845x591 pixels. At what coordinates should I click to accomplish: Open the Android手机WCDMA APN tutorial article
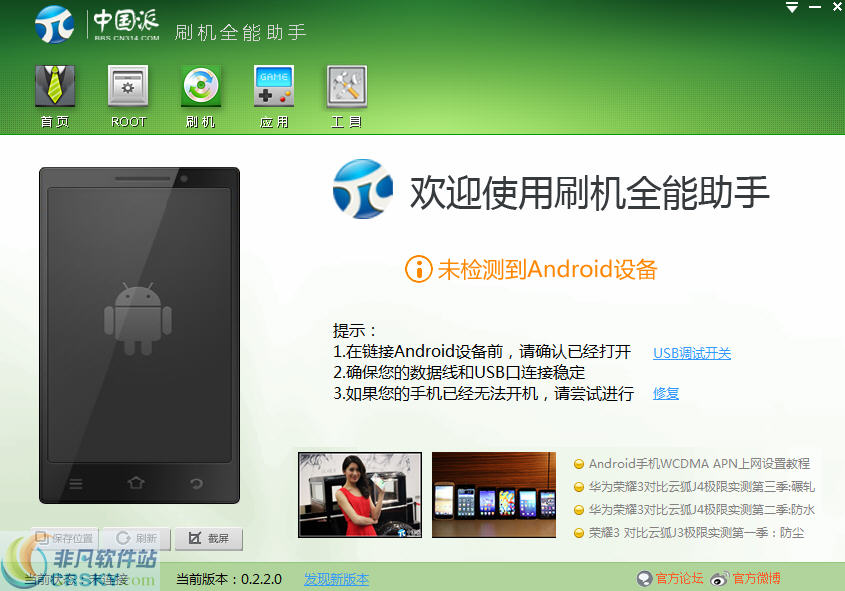[699, 464]
